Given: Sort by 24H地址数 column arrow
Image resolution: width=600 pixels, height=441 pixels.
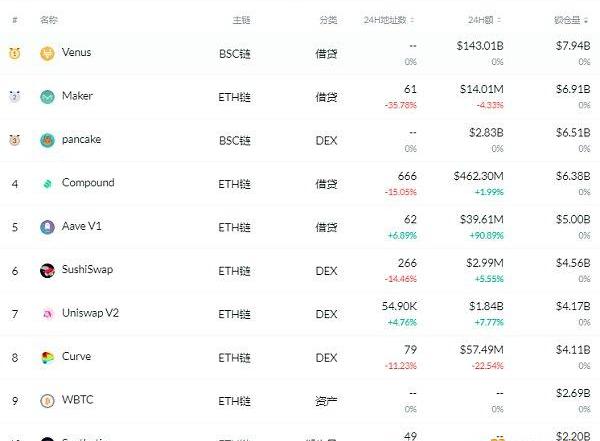Looking at the screenshot, I should pyautogui.click(x=414, y=20).
